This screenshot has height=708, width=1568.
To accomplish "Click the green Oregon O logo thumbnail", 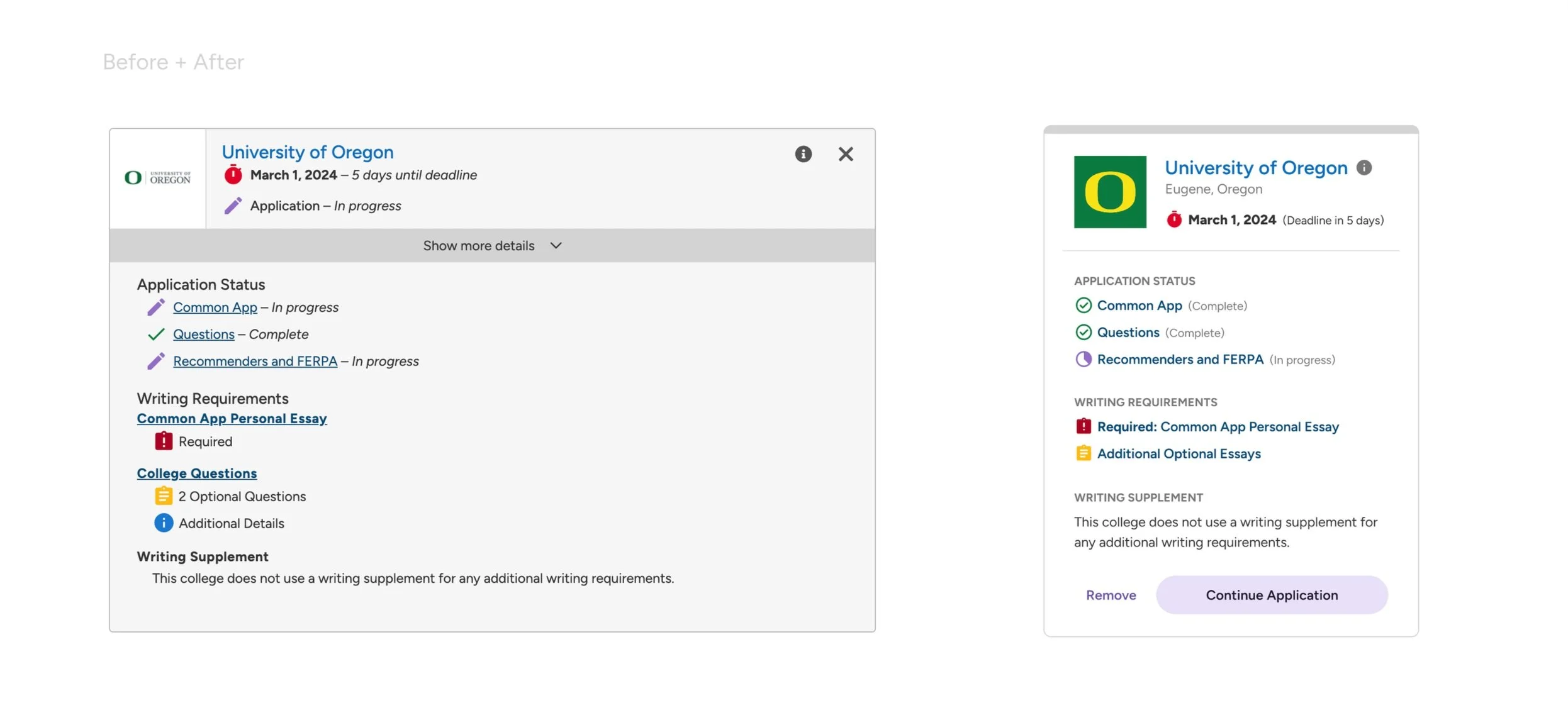I will [x=1110, y=192].
